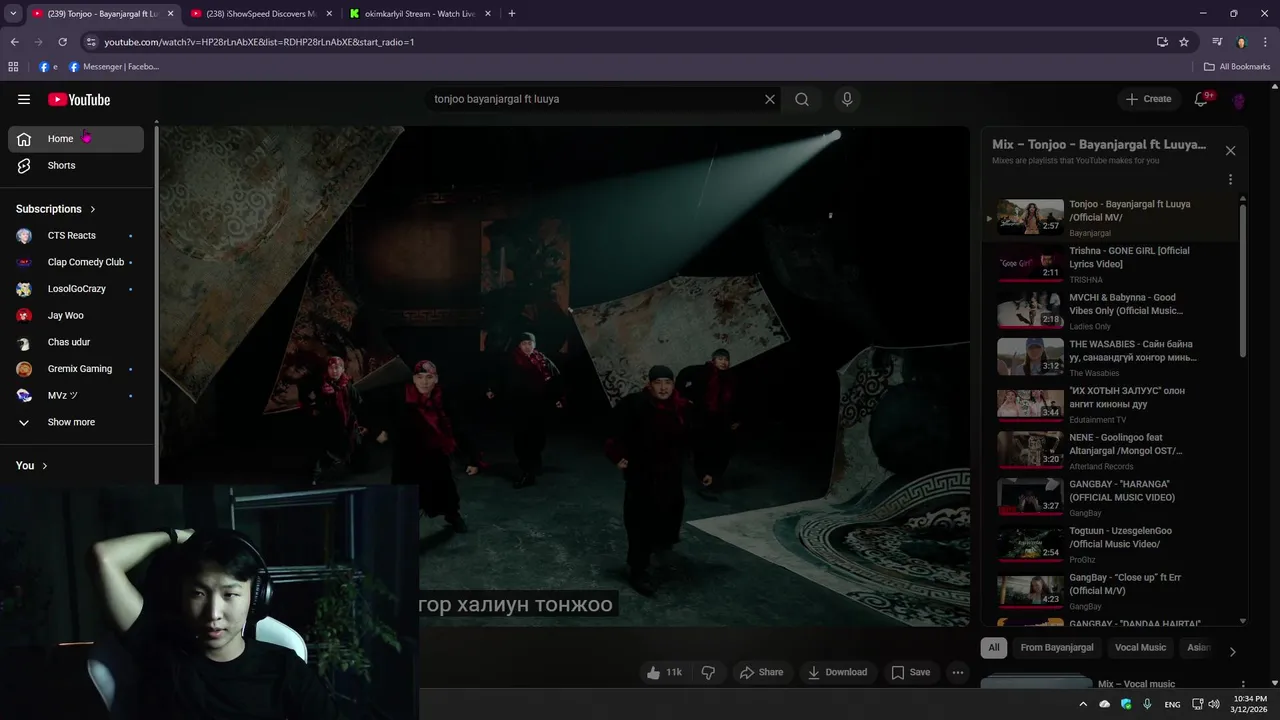
Task: Expand the You section chevron
Action: (44, 466)
